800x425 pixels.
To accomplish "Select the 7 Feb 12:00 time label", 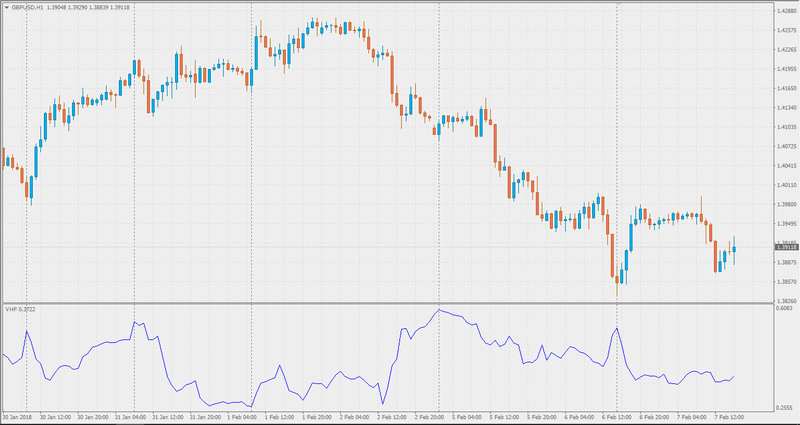I will tap(730, 416).
